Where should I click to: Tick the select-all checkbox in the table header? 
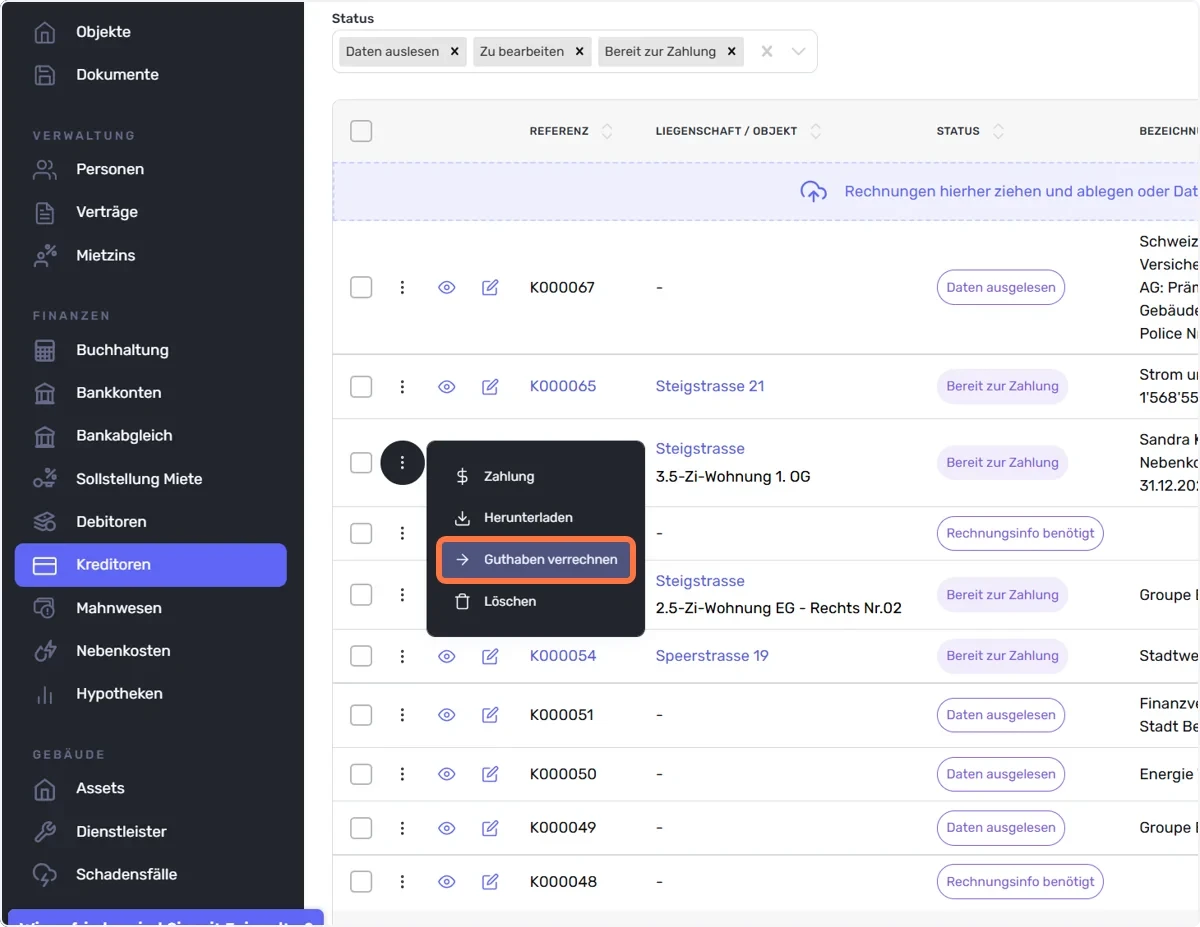(361, 131)
